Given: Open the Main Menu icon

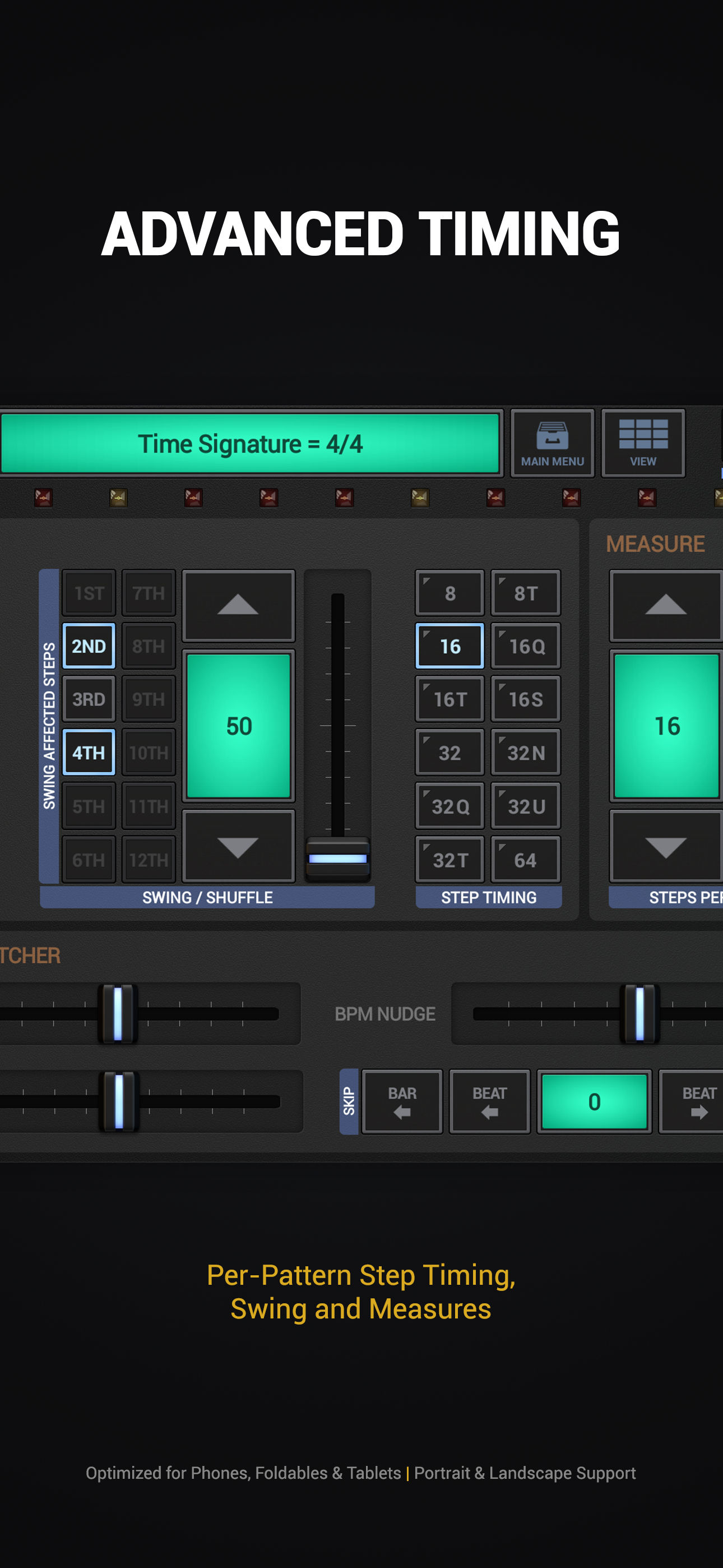Looking at the screenshot, I should pyautogui.click(x=552, y=443).
